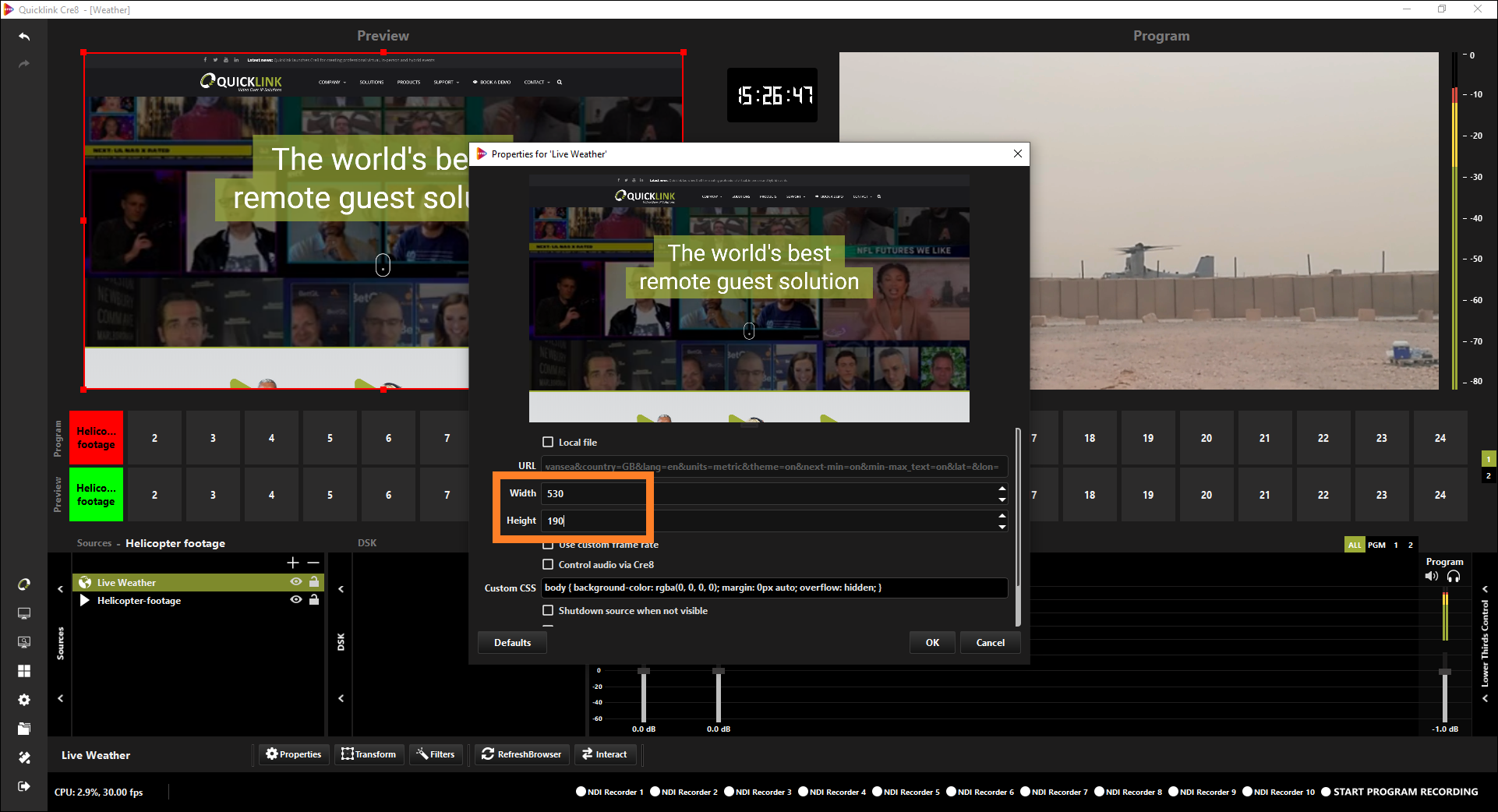Open settings gear in left sidebar

[x=24, y=700]
